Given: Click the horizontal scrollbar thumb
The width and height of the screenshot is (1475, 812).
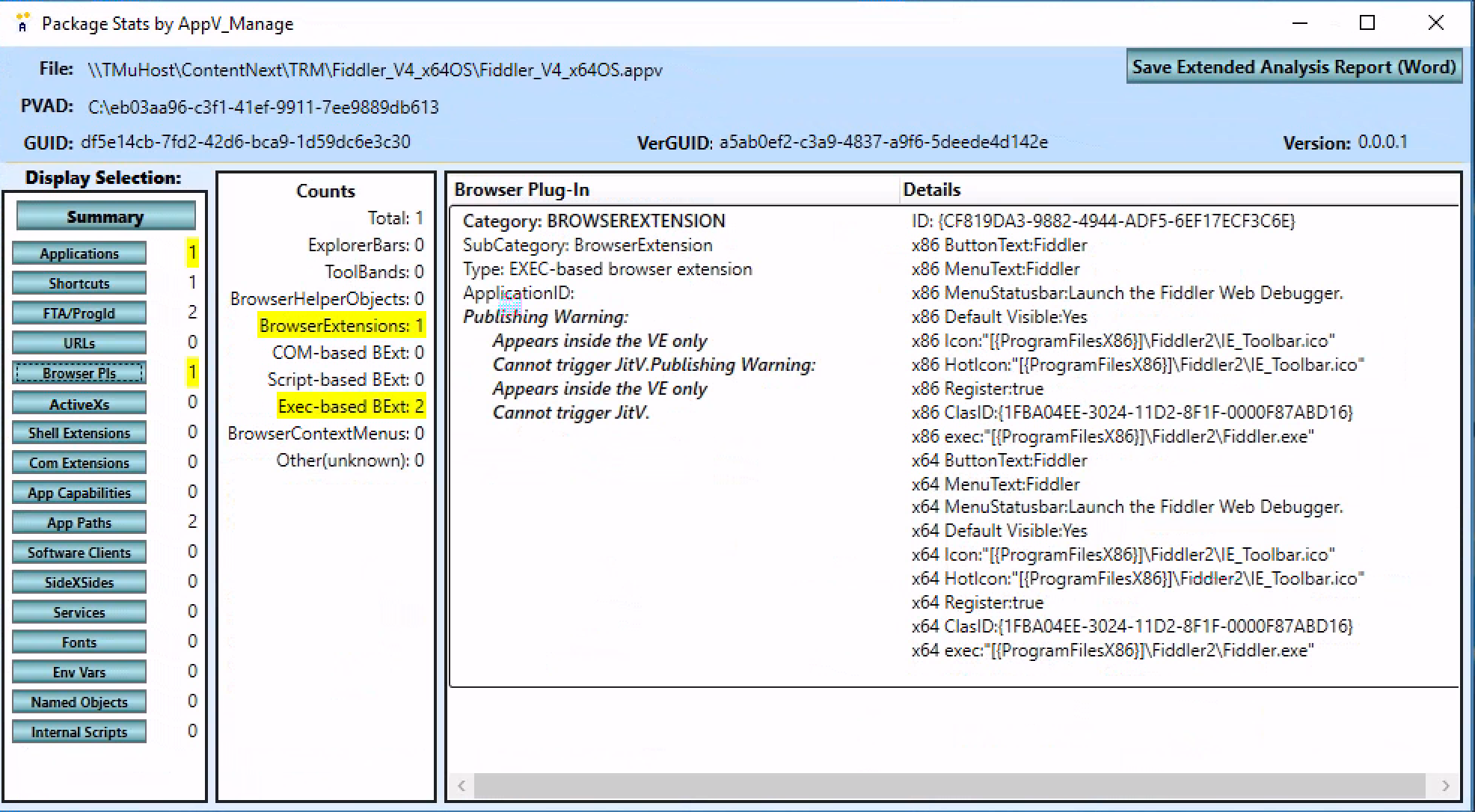Looking at the screenshot, I should [x=949, y=786].
